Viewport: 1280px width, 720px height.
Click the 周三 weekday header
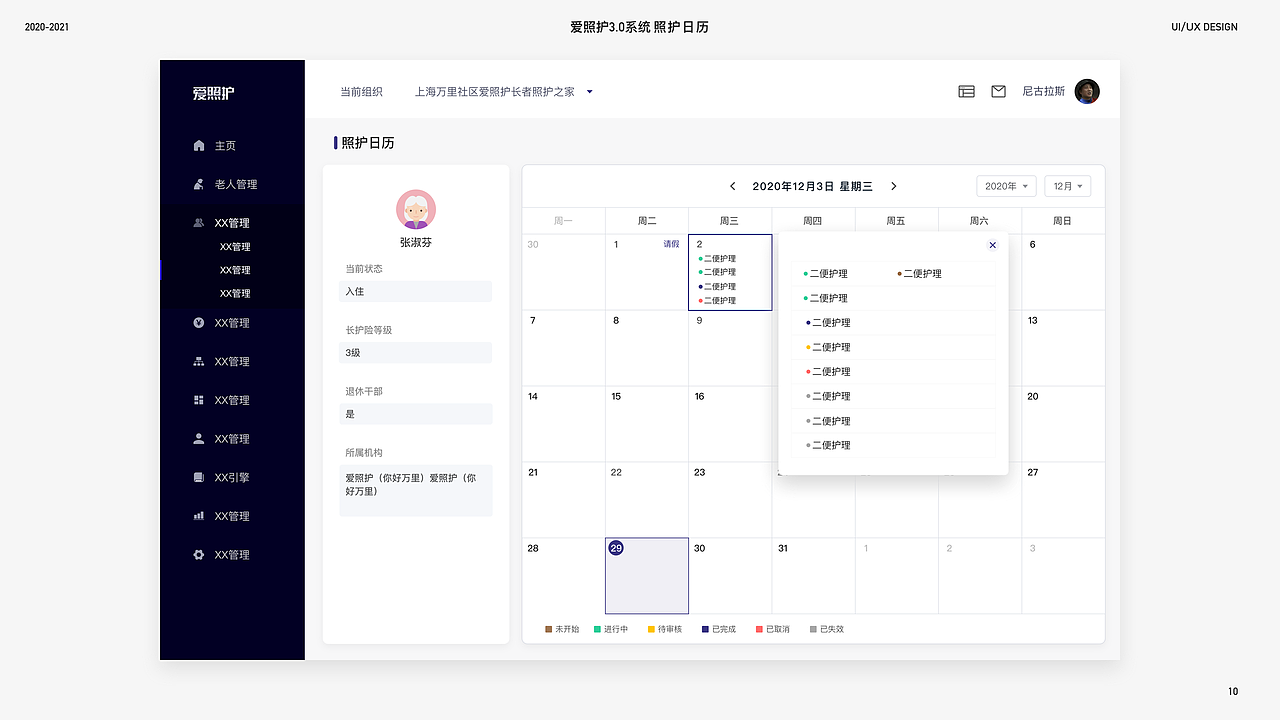(730, 221)
